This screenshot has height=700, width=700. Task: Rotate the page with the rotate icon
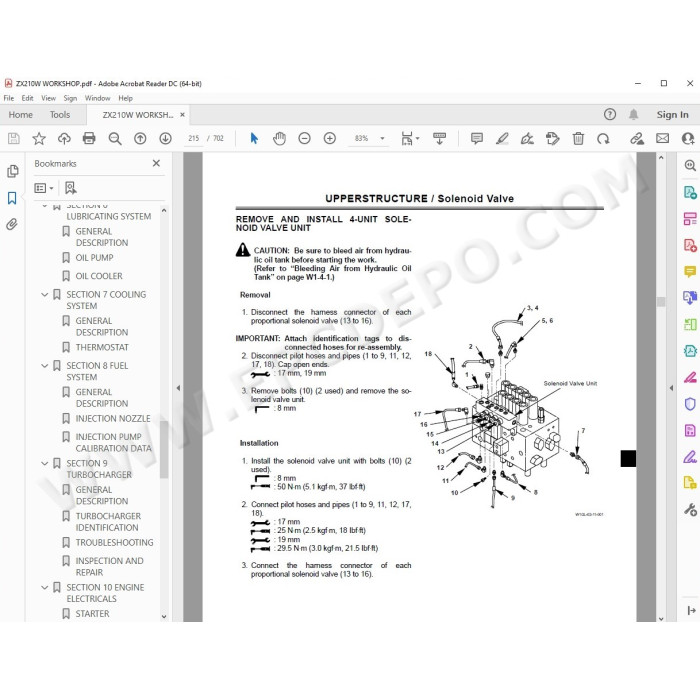click(603, 138)
